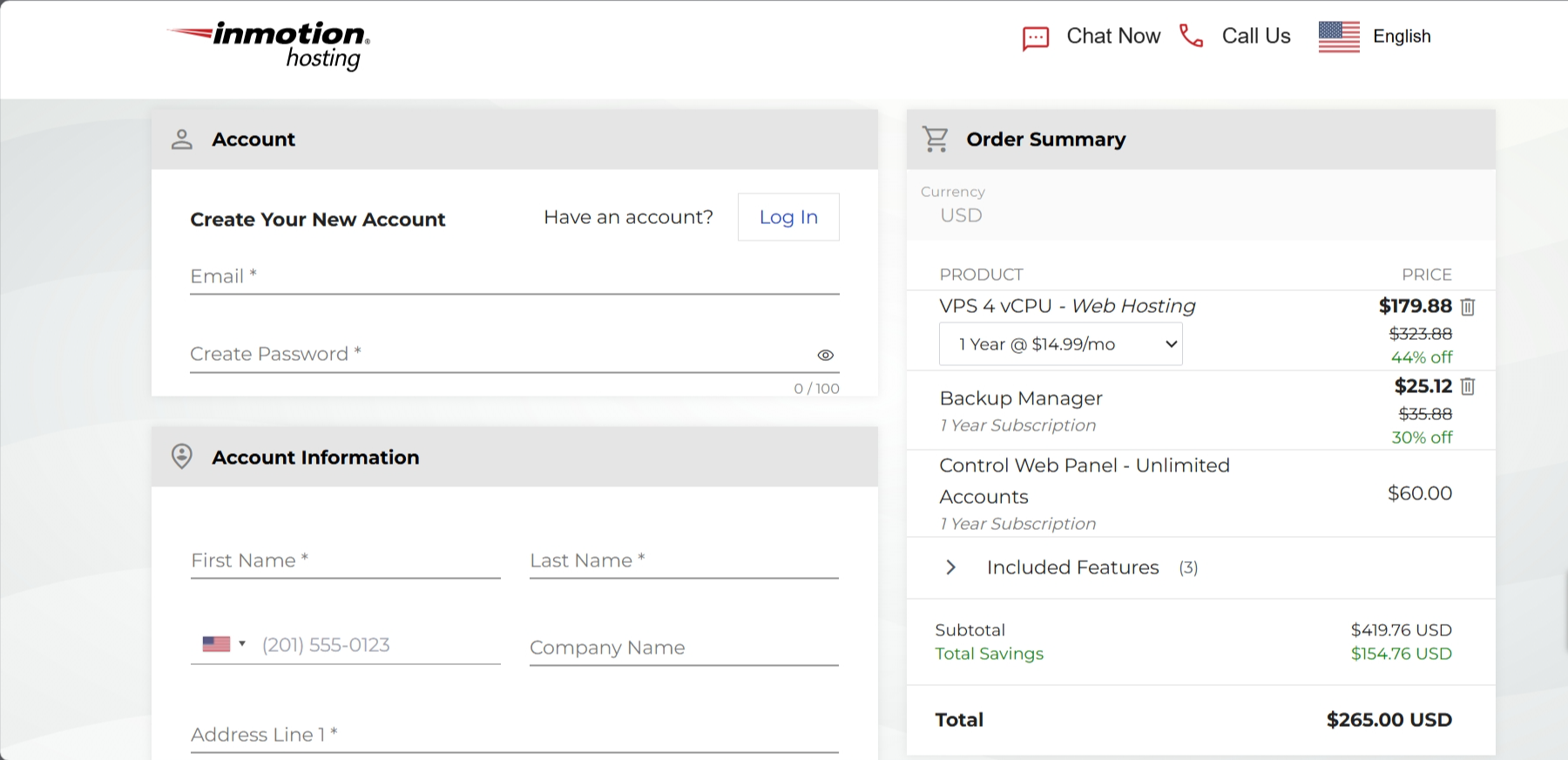Expand Included Features chevron
The image size is (1568, 760).
[951, 567]
